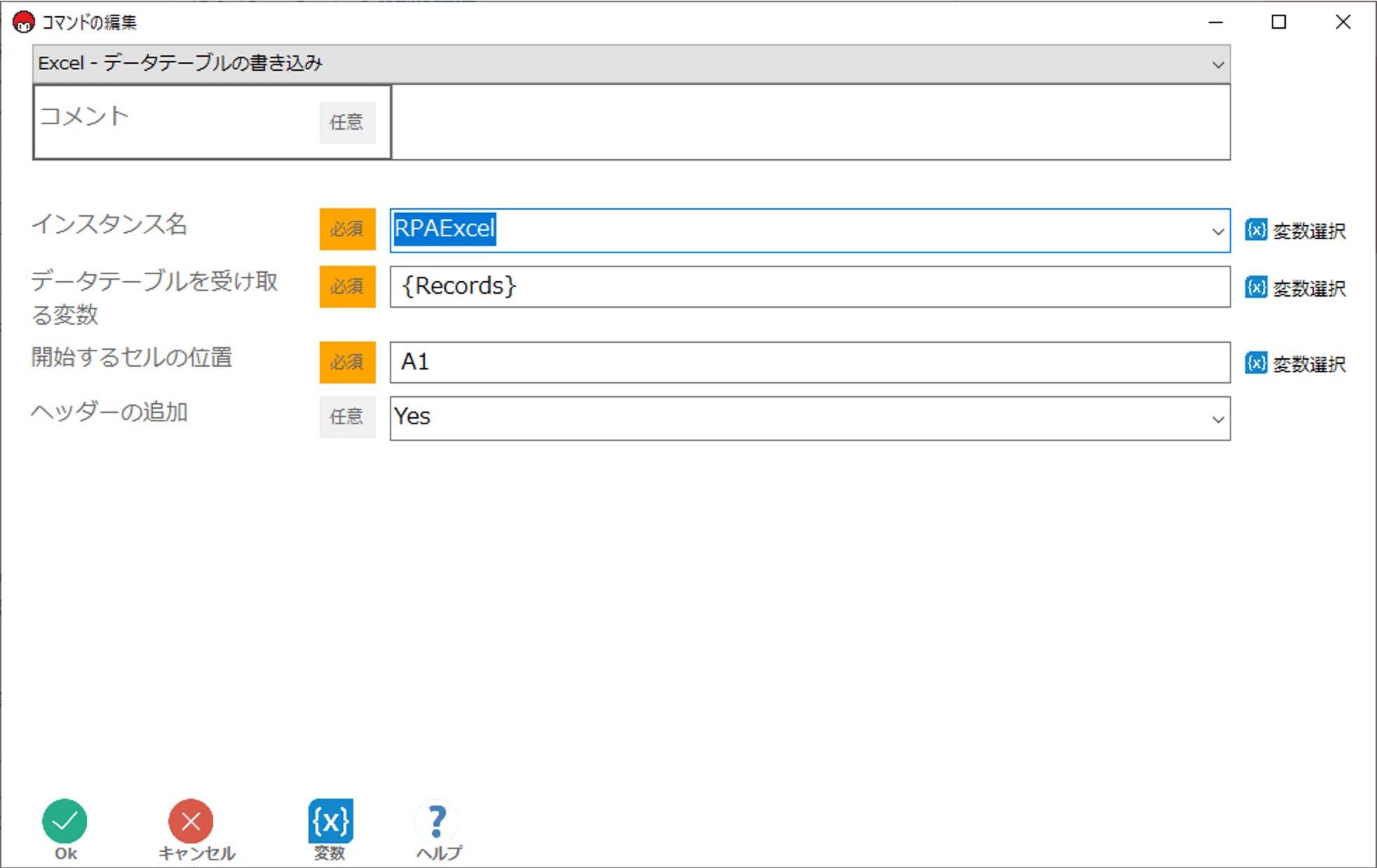
Task: Click 変数選択 icon beside {Records} field
Action: (1256, 287)
